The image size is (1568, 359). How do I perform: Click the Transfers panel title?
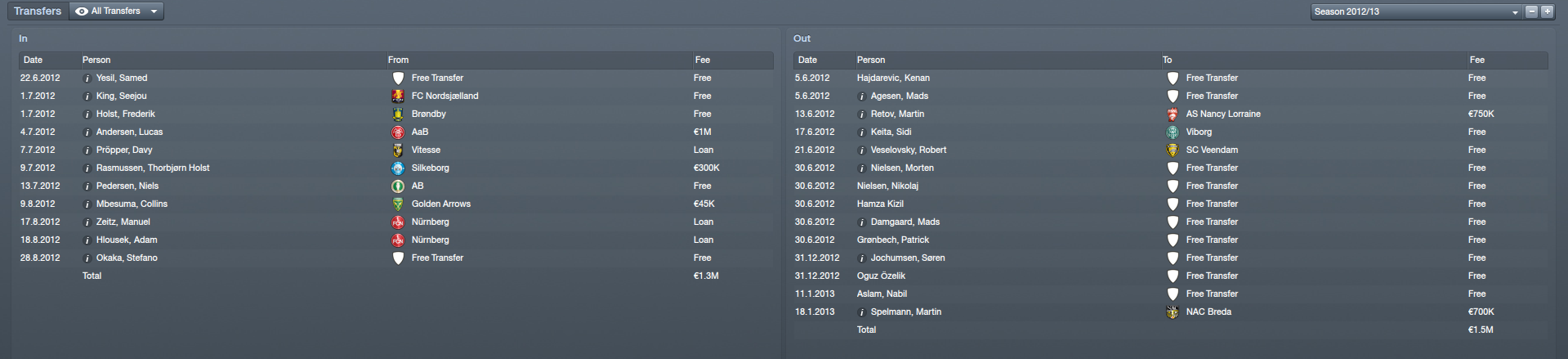click(x=38, y=11)
